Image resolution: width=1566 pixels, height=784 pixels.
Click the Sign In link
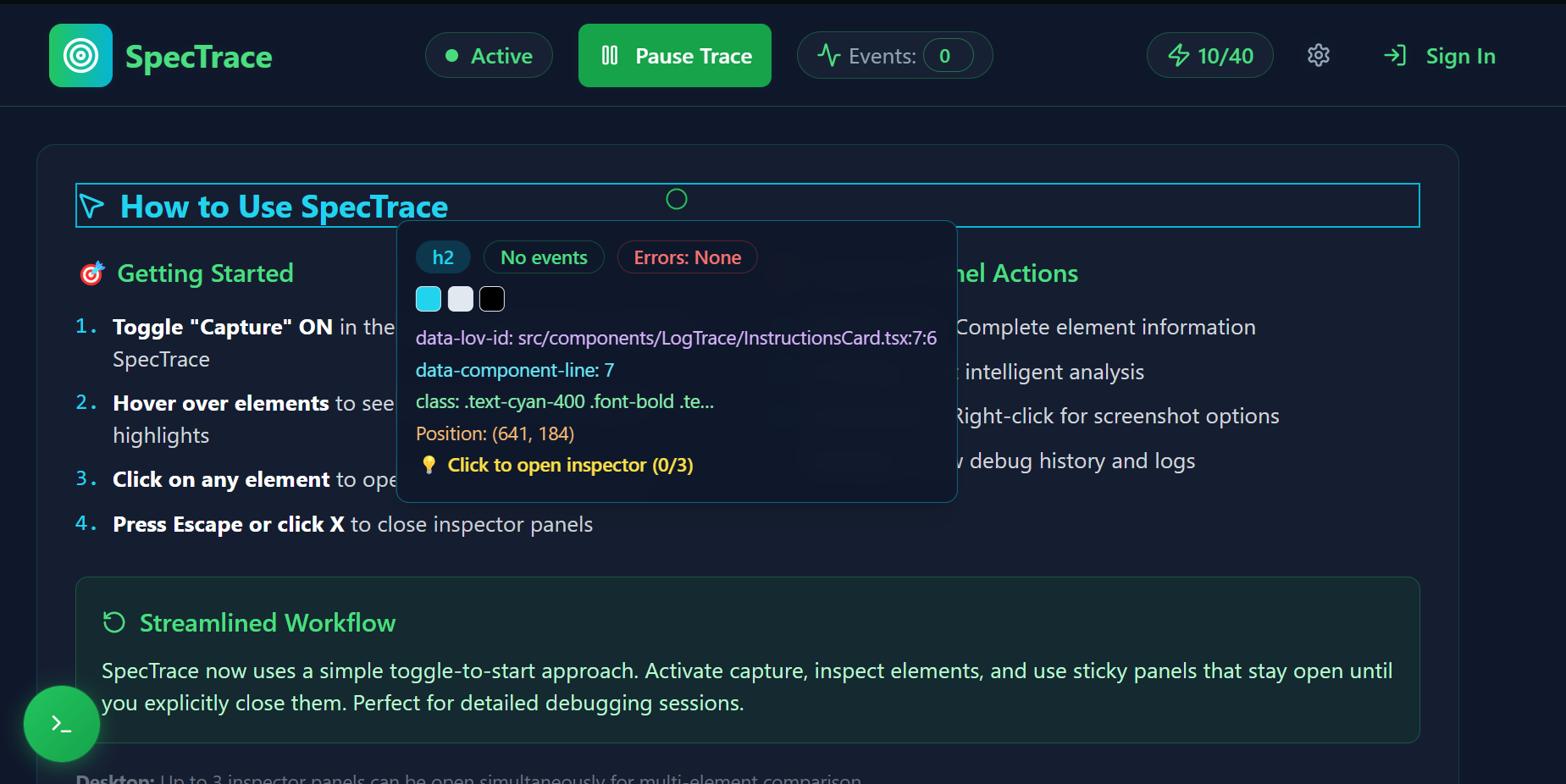1460,56
